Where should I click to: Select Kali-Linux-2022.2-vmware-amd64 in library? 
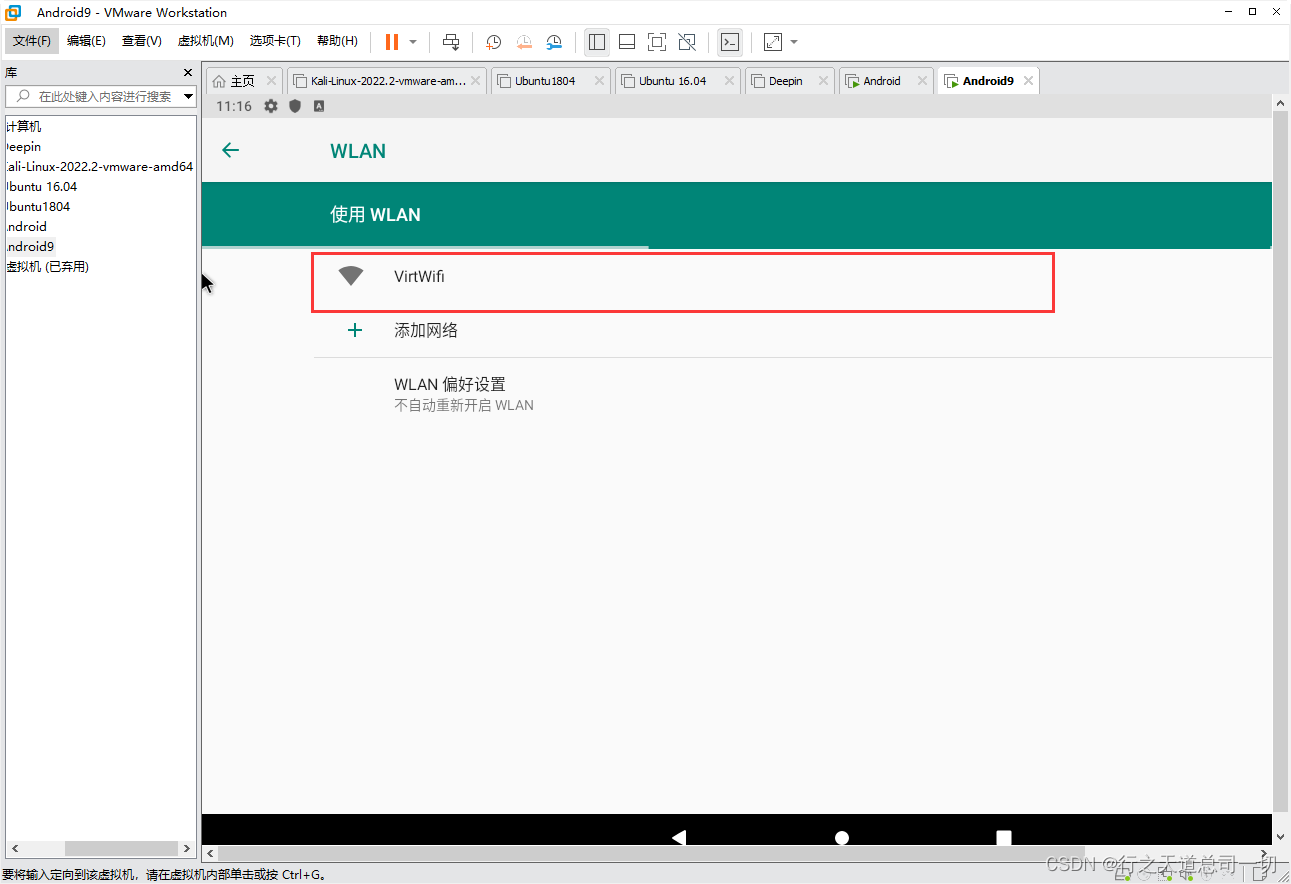point(98,167)
